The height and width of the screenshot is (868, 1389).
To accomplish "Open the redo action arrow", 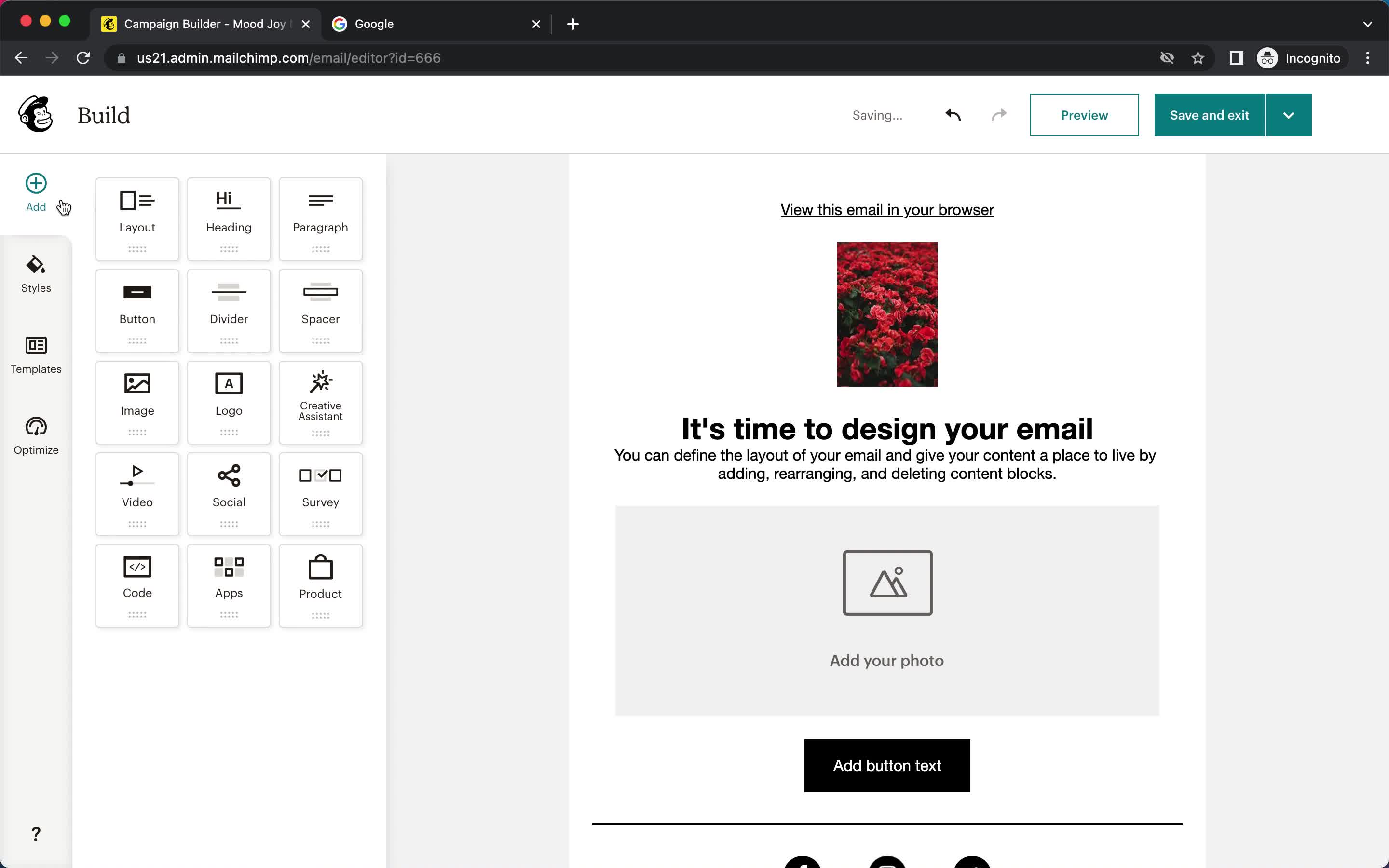I will [998, 115].
